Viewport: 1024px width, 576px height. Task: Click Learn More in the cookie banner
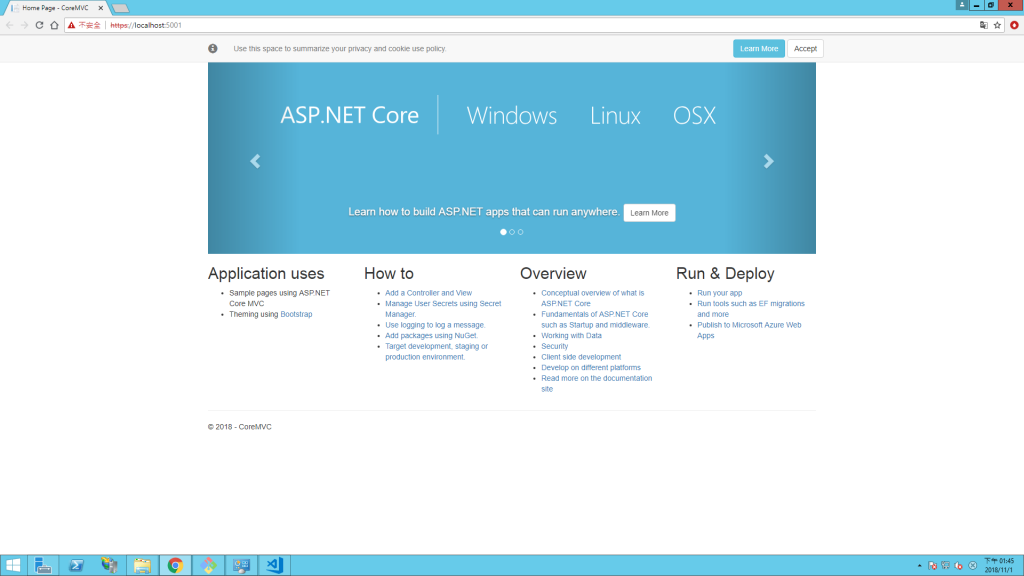pos(759,48)
